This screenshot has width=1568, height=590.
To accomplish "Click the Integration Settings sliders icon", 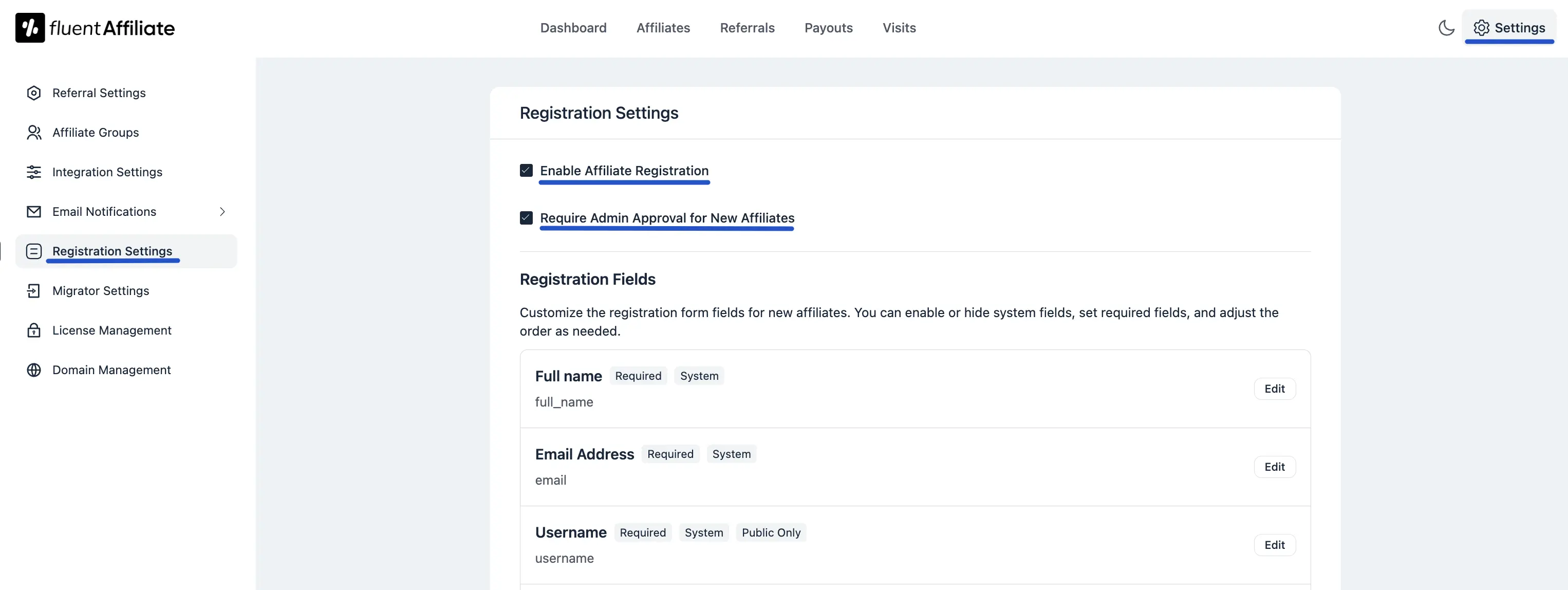I will point(34,172).
